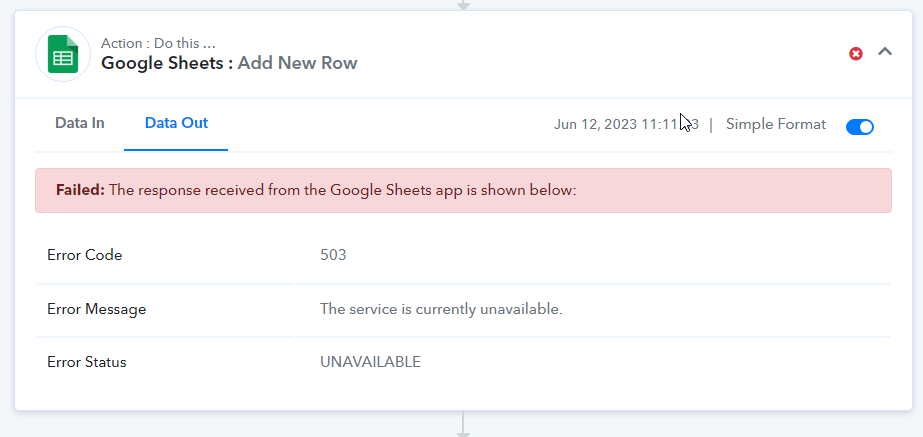Switch to the Data In tab

[79, 123]
